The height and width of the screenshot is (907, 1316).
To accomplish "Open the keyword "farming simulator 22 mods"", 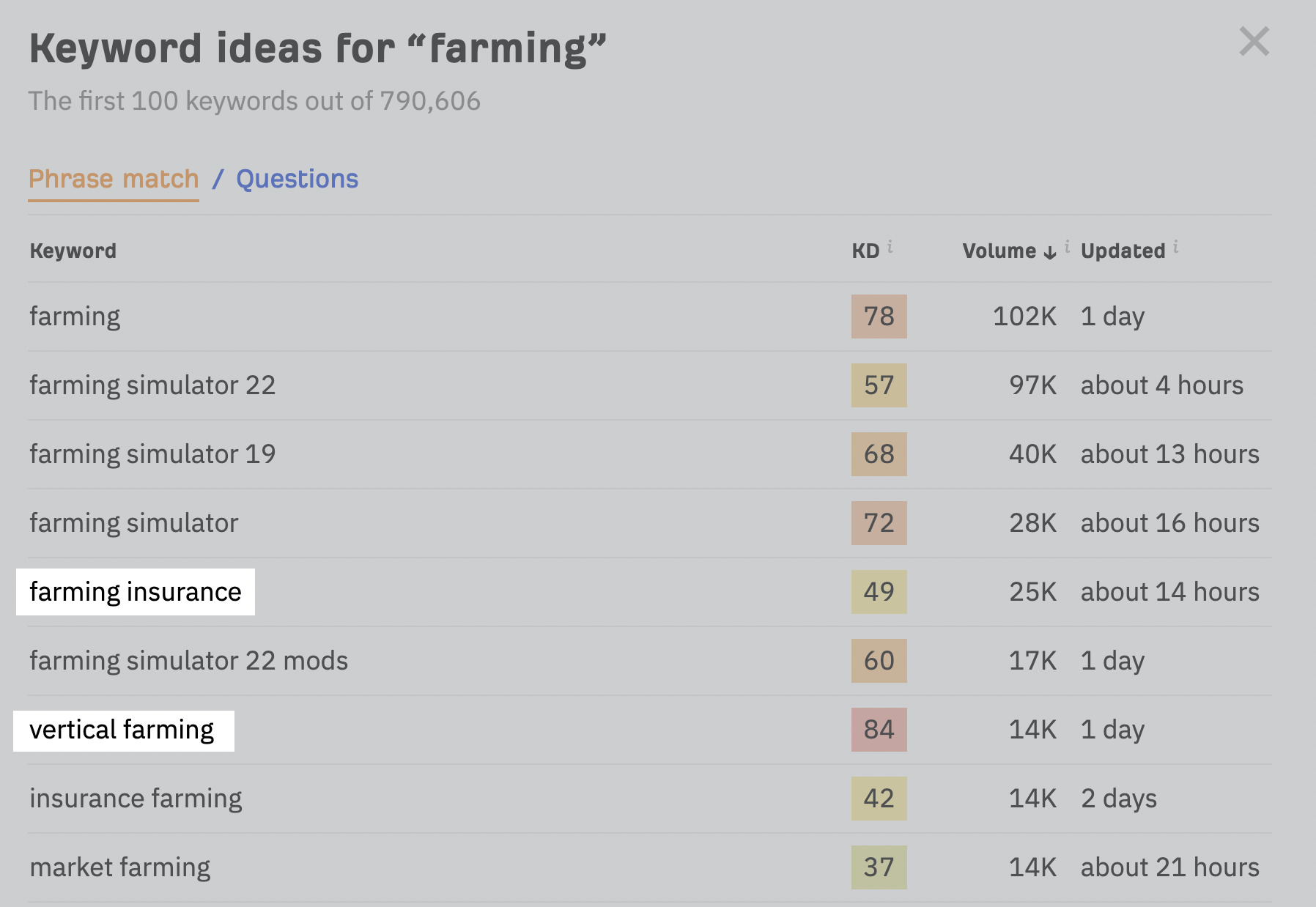I will tap(188, 660).
